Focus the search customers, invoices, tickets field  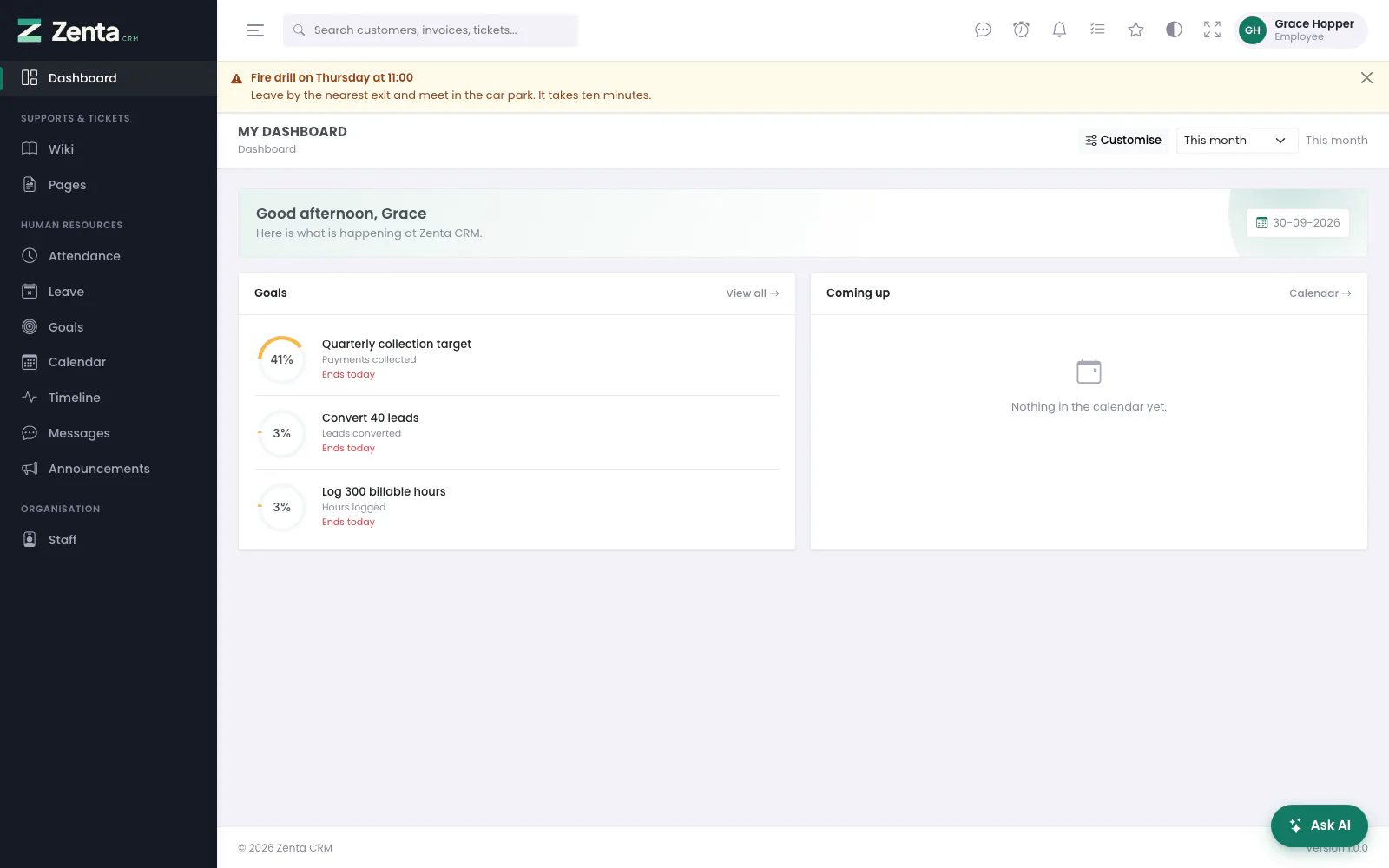(431, 30)
